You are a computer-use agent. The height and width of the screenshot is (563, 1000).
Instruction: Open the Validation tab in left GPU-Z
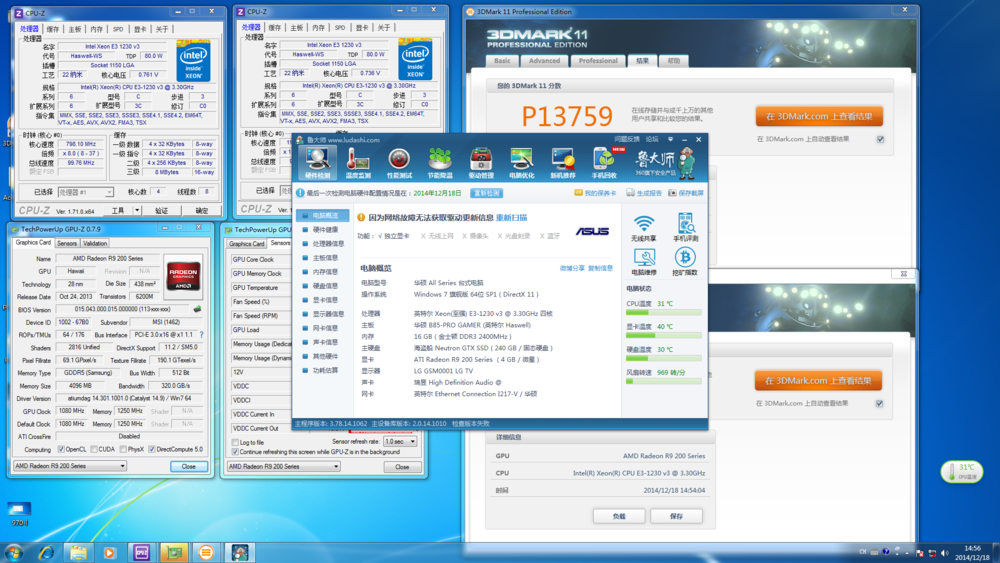click(94, 243)
